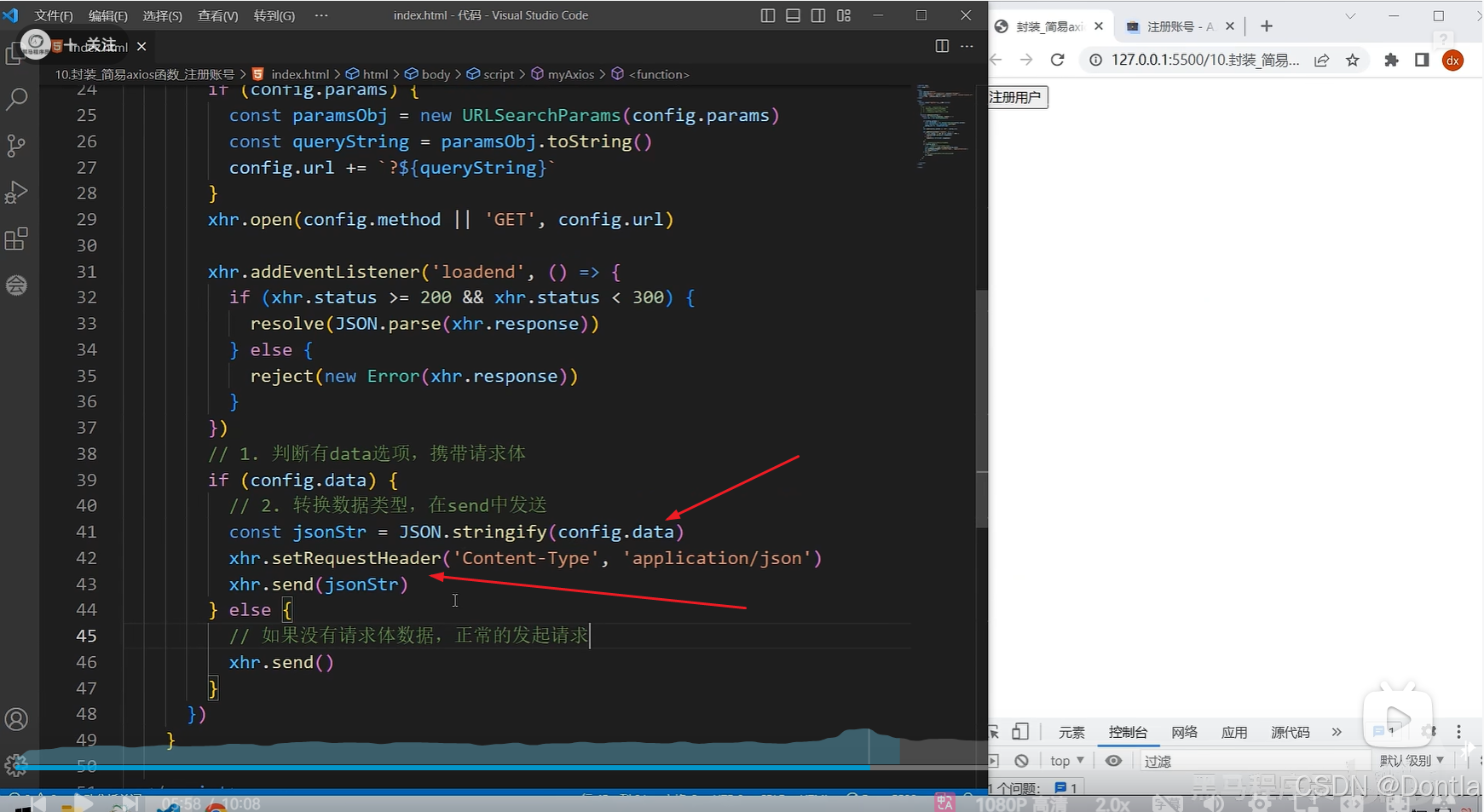Select <function> breadcrumb segment
Image resolution: width=1484 pixels, height=812 pixels.
click(651, 74)
